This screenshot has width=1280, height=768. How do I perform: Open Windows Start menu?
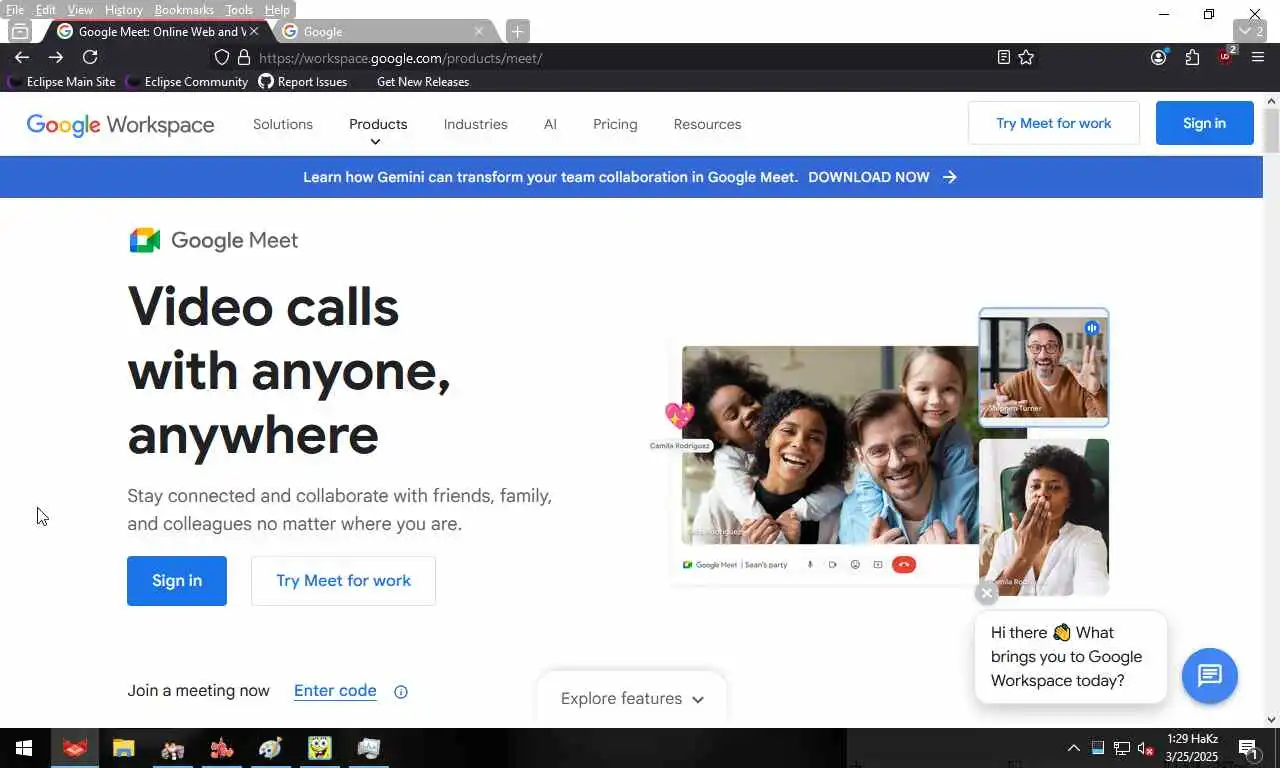24,748
